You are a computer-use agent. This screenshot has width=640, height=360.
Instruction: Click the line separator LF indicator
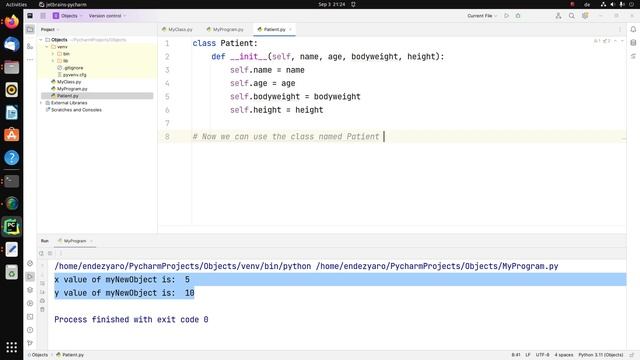tap(528, 355)
